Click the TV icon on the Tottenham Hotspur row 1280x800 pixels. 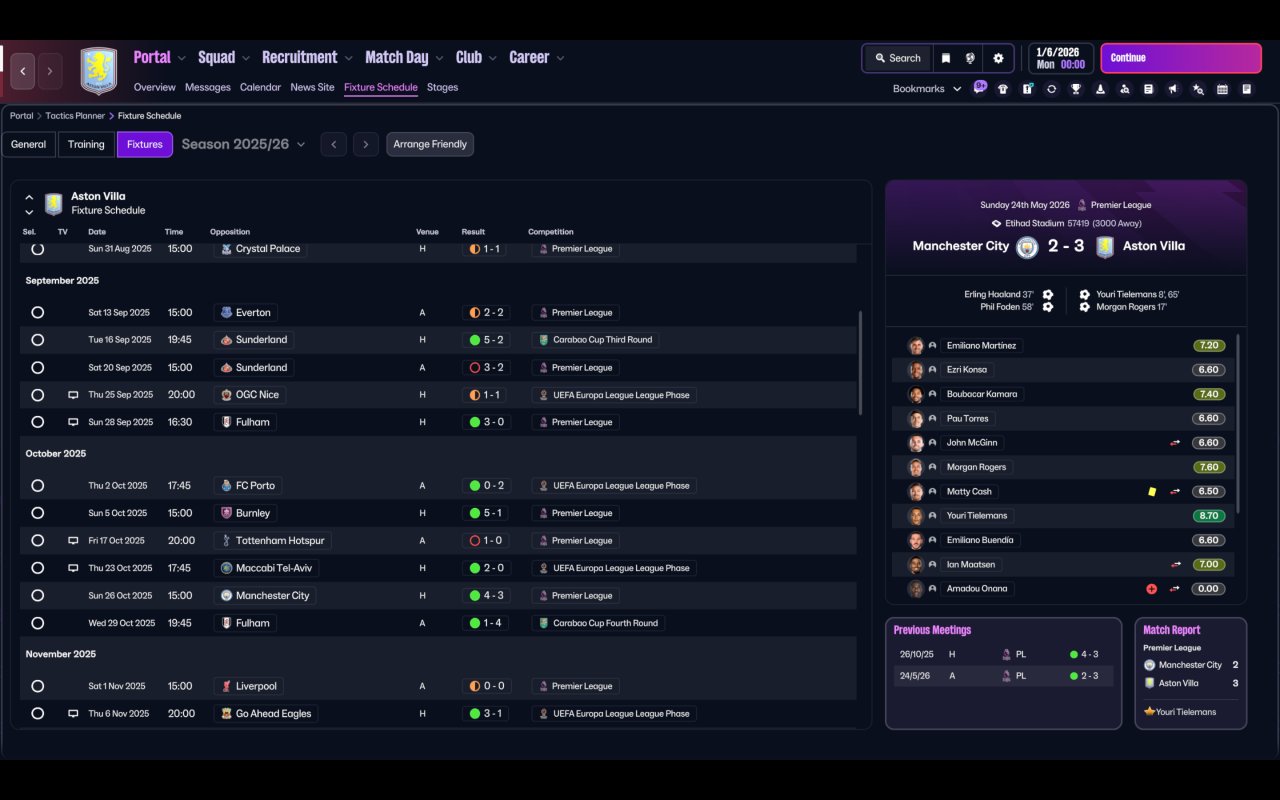73,541
